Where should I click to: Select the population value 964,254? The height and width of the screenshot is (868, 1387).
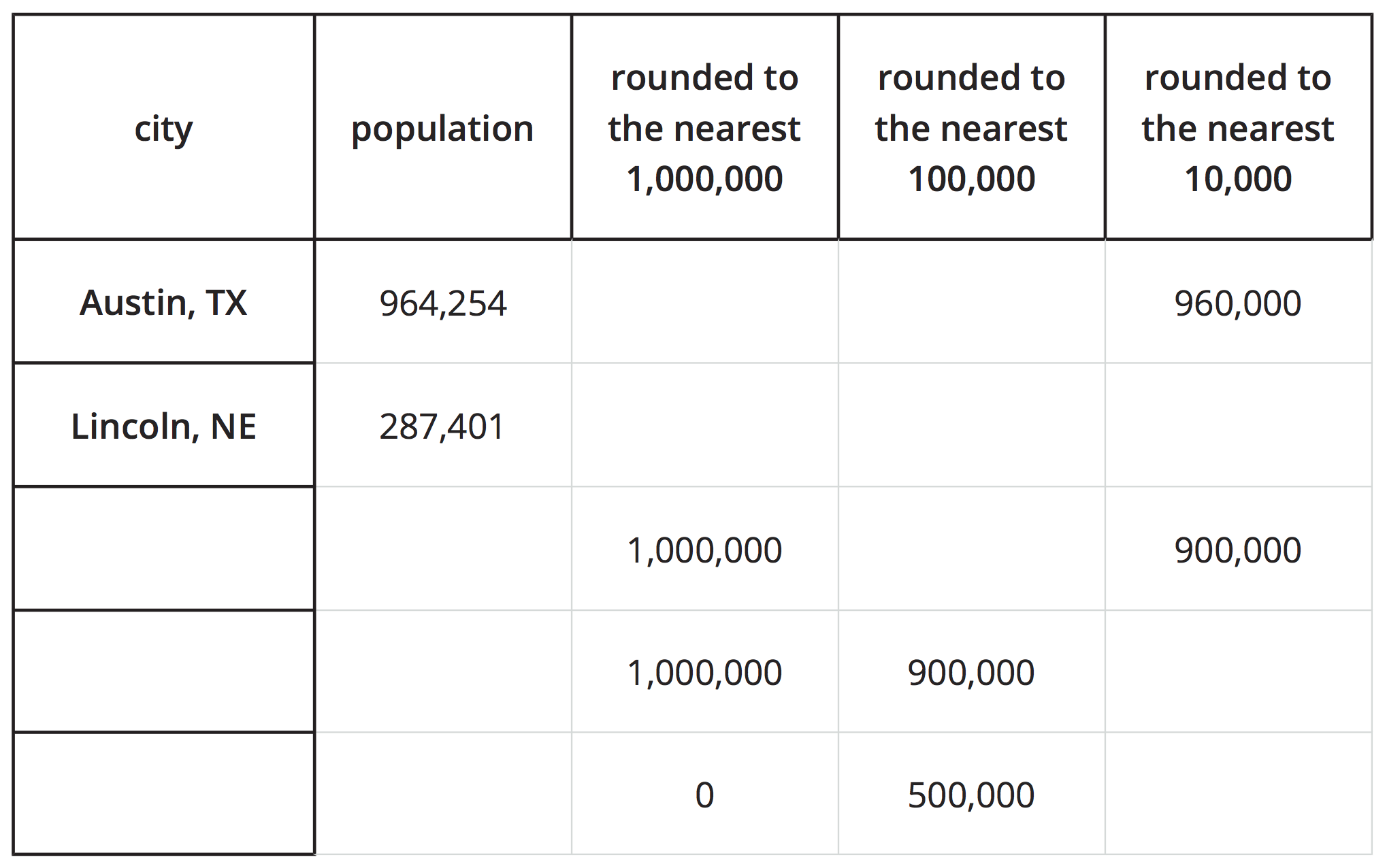pos(442,303)
